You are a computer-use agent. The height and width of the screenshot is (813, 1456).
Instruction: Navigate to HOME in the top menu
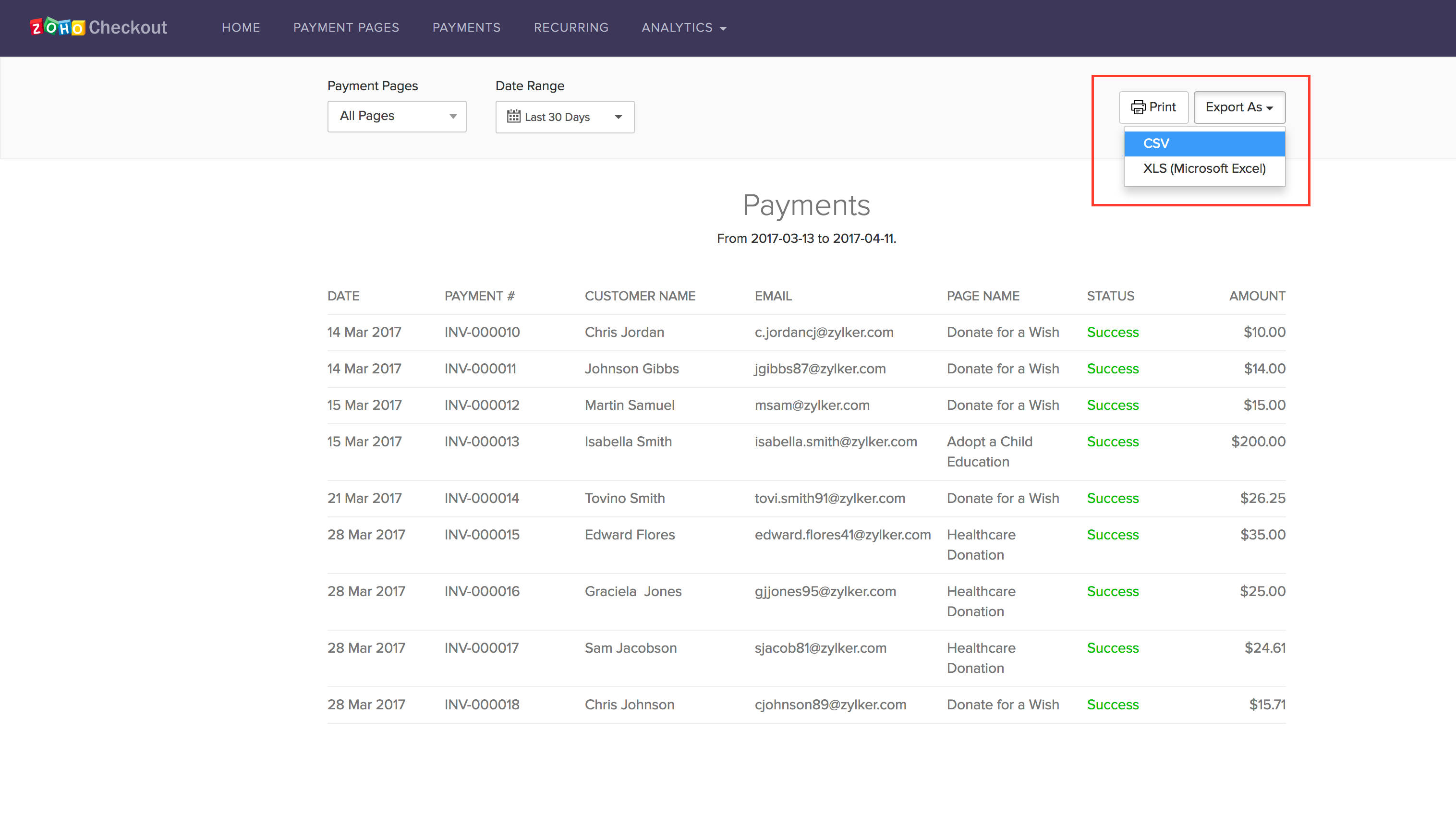[x=241, y=27]
